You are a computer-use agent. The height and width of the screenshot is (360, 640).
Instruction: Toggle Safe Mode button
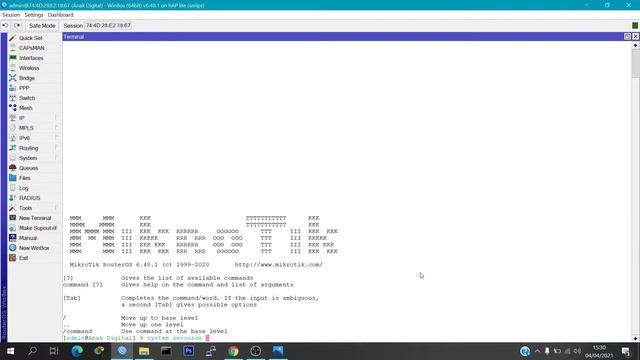42,25
